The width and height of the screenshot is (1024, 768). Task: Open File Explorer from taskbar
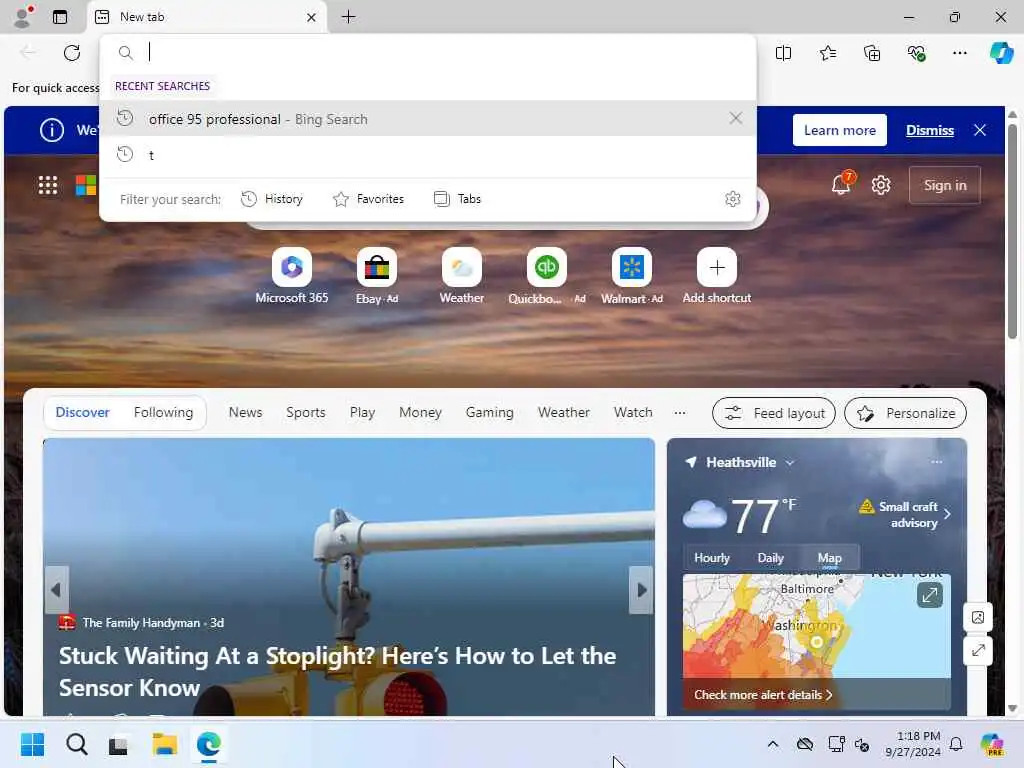coord(165,744)
